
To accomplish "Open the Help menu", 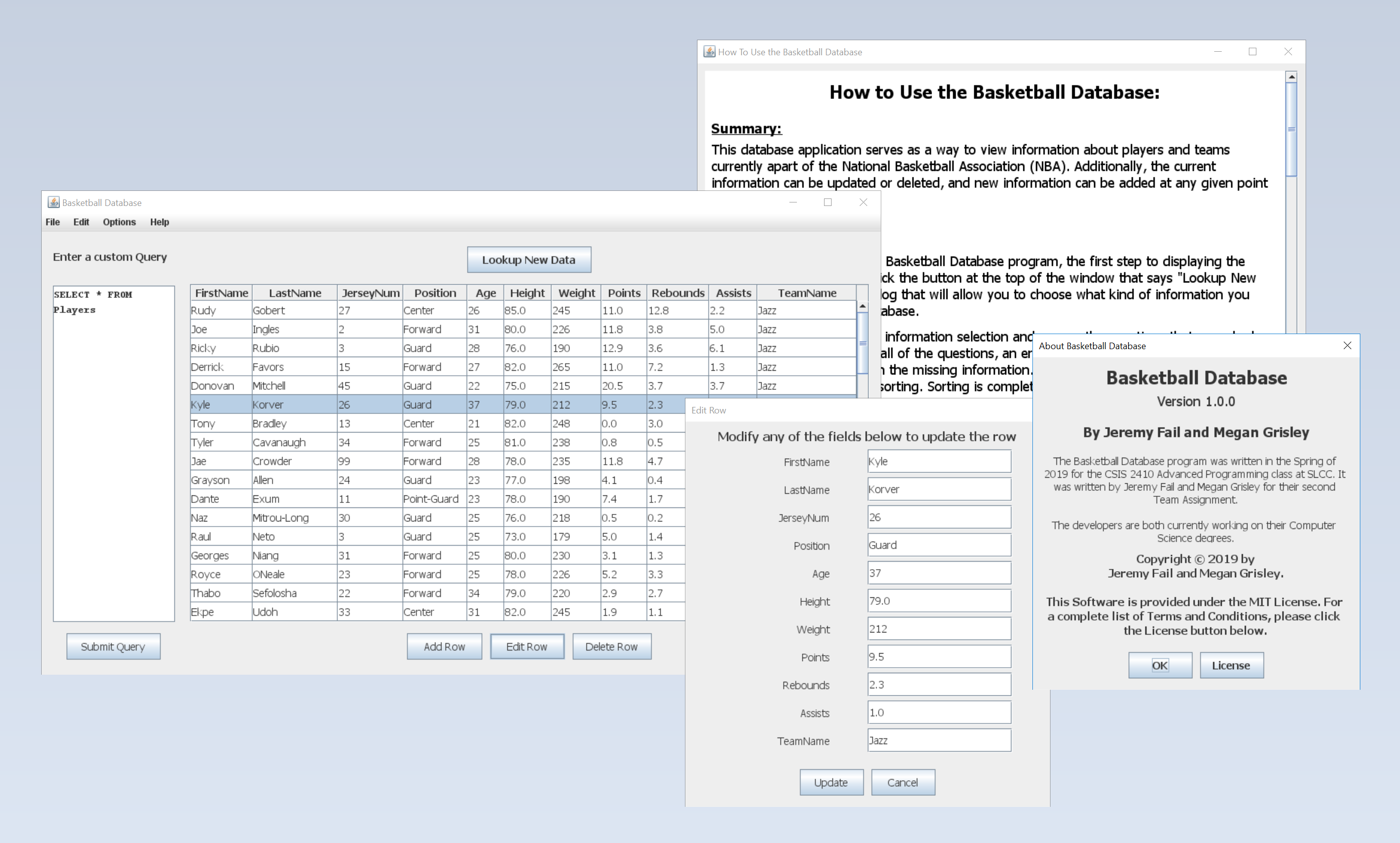I will 159,222.
